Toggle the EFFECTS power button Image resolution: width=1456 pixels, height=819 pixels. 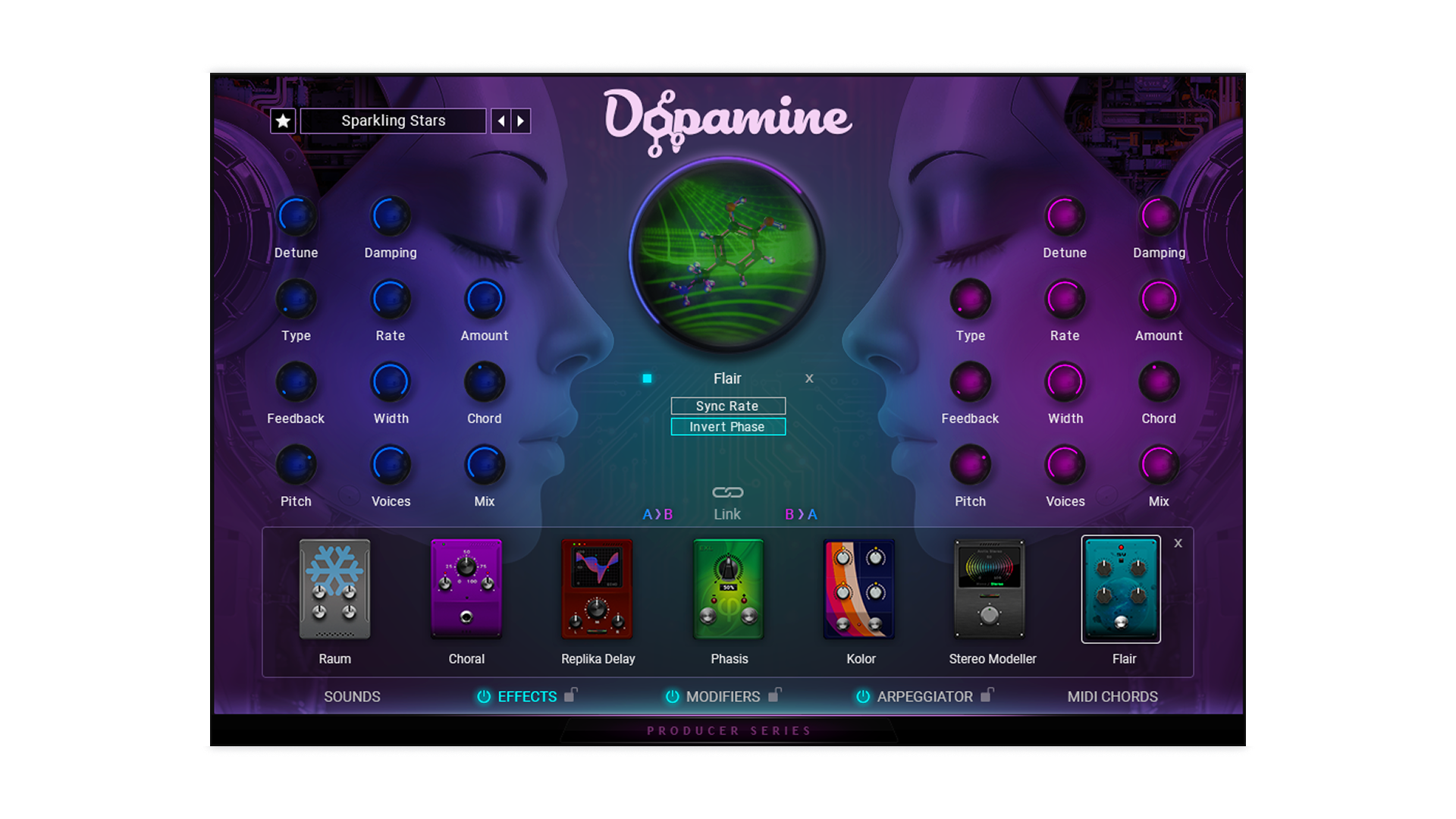pyautogui.click(x=484, y=696)
